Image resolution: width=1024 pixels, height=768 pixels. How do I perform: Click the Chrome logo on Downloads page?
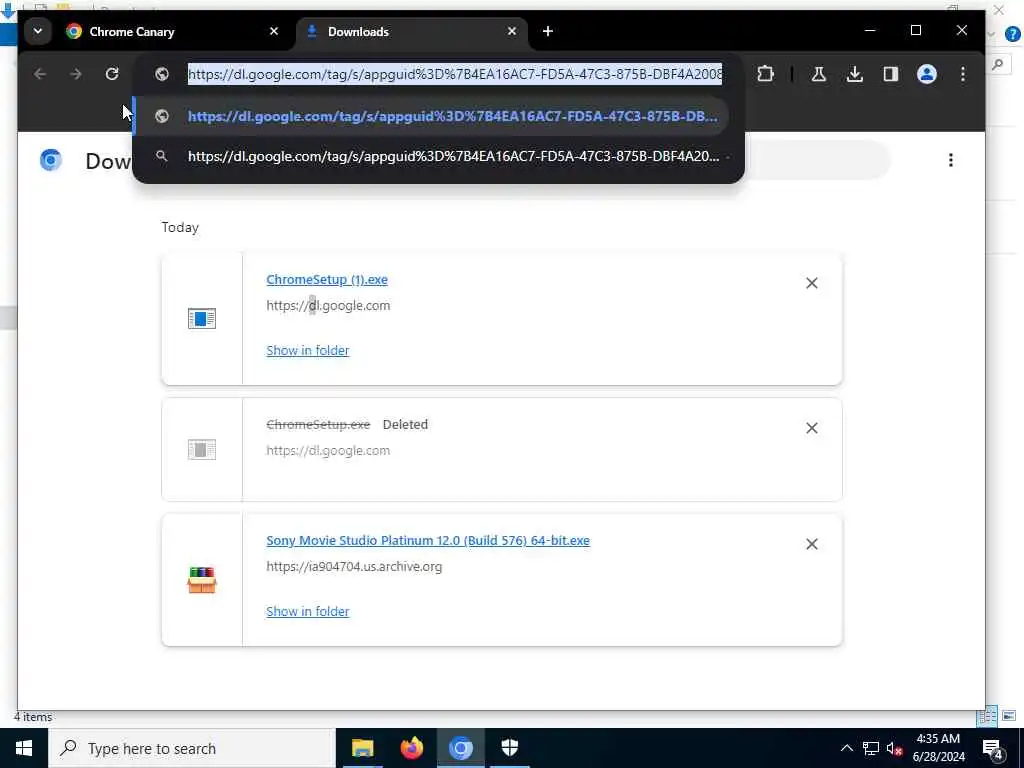51,160
